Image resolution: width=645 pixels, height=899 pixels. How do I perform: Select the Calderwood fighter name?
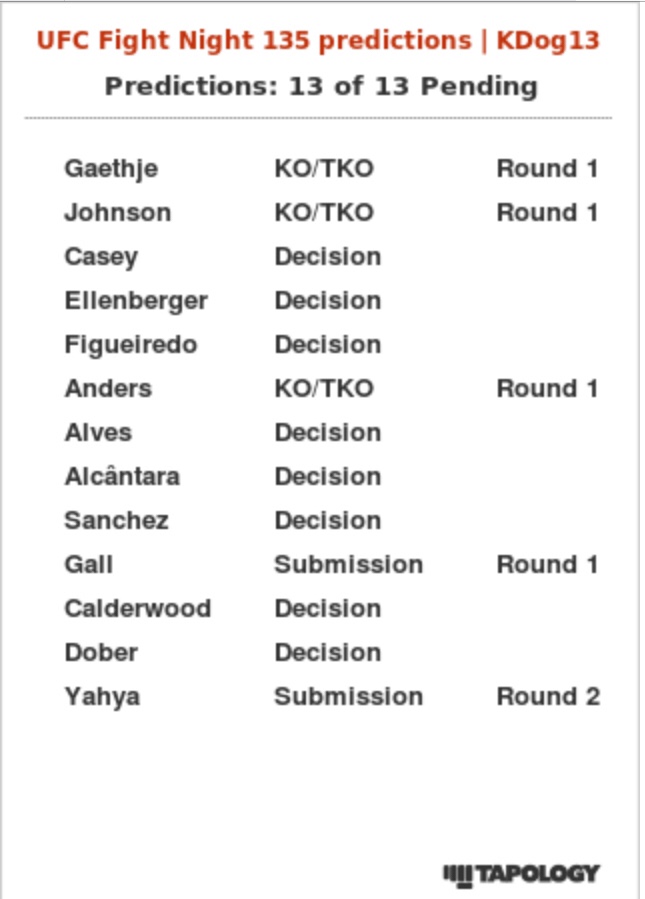pos(137,609)
